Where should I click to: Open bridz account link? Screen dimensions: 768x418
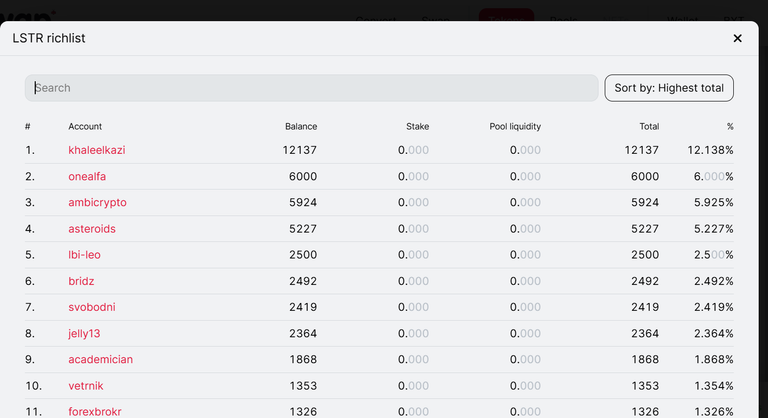coord(81,281)
